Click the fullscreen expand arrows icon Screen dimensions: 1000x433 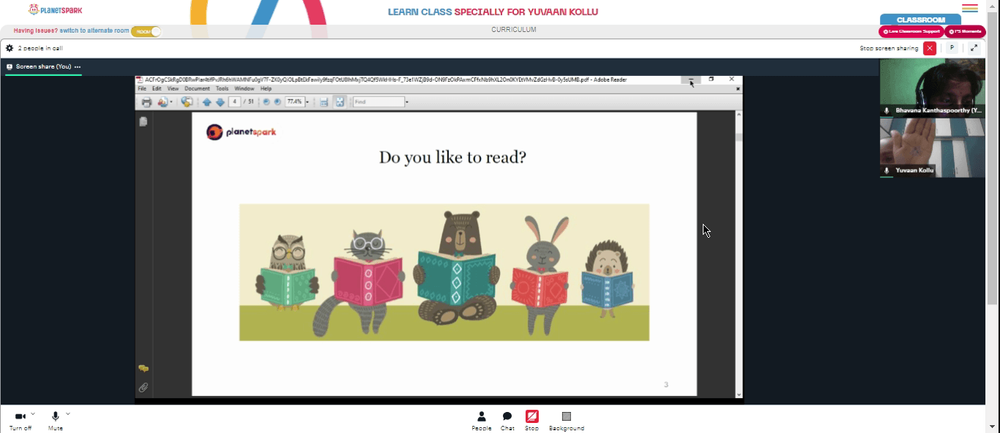973,48
